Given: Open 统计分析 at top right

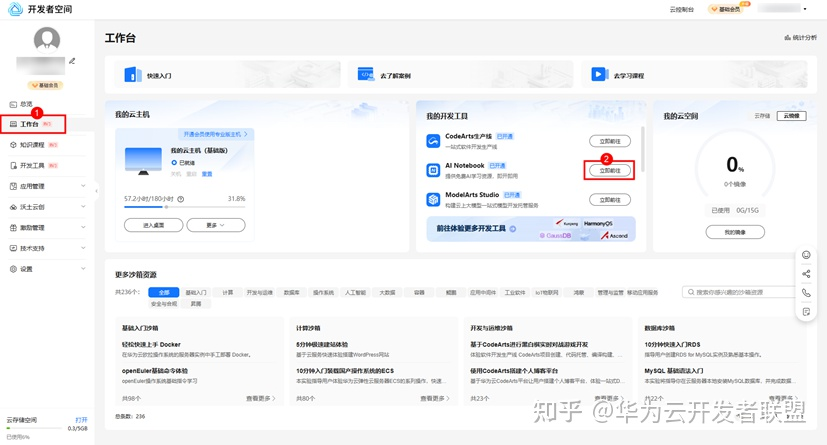Looking at the screenshot, I should click(800, 37).
